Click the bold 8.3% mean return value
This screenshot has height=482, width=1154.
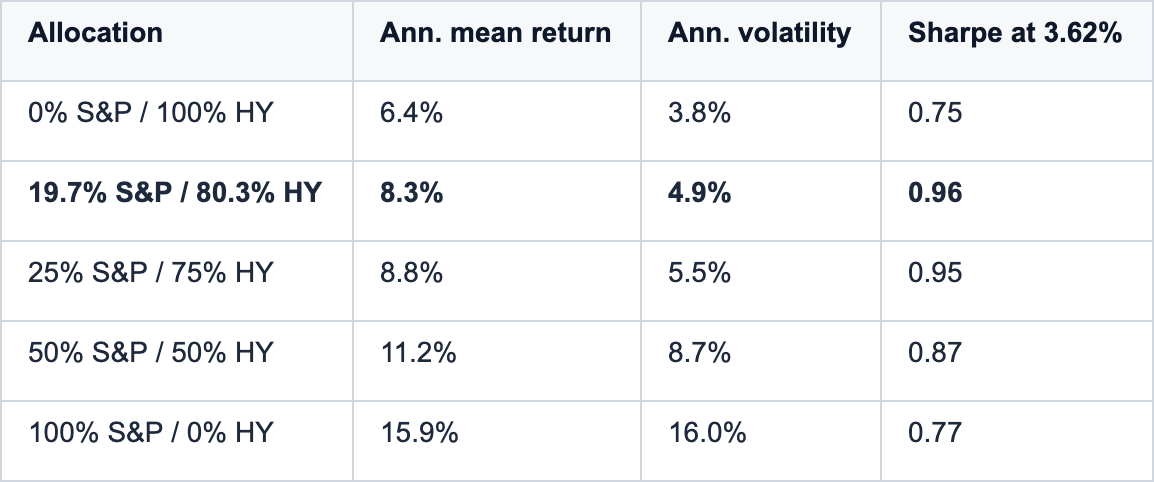pos(411,193)
